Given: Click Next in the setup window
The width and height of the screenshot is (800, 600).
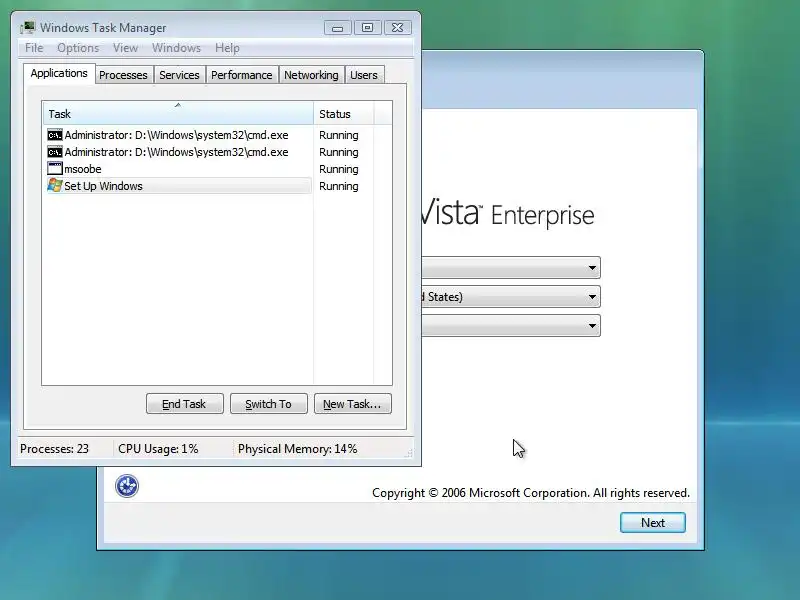Looking at the screenshot, I should click(653, 522).
